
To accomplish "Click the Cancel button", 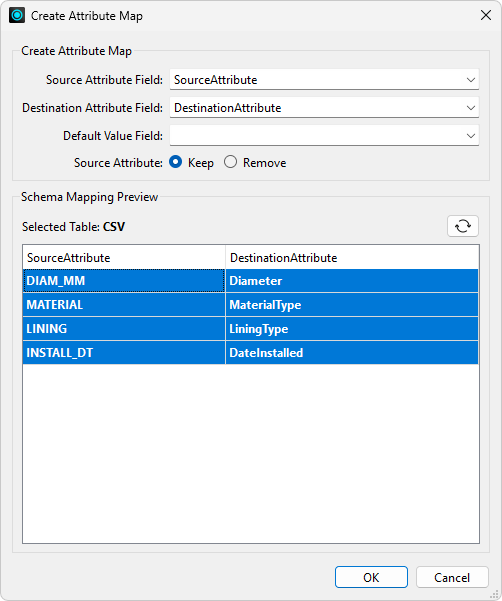I will click(x=452, y=577).
